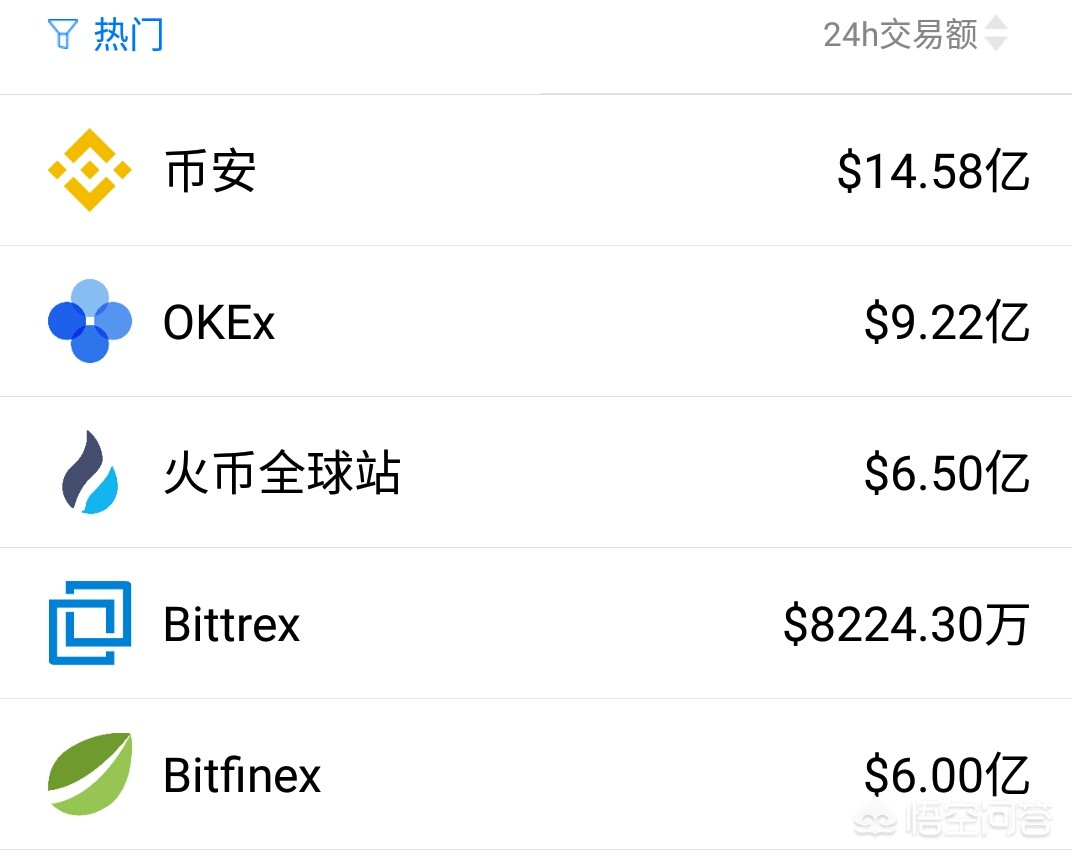Sort by 24h交易额 column header
Viewport: 1072px width, 857px height.
coord(900,35)
